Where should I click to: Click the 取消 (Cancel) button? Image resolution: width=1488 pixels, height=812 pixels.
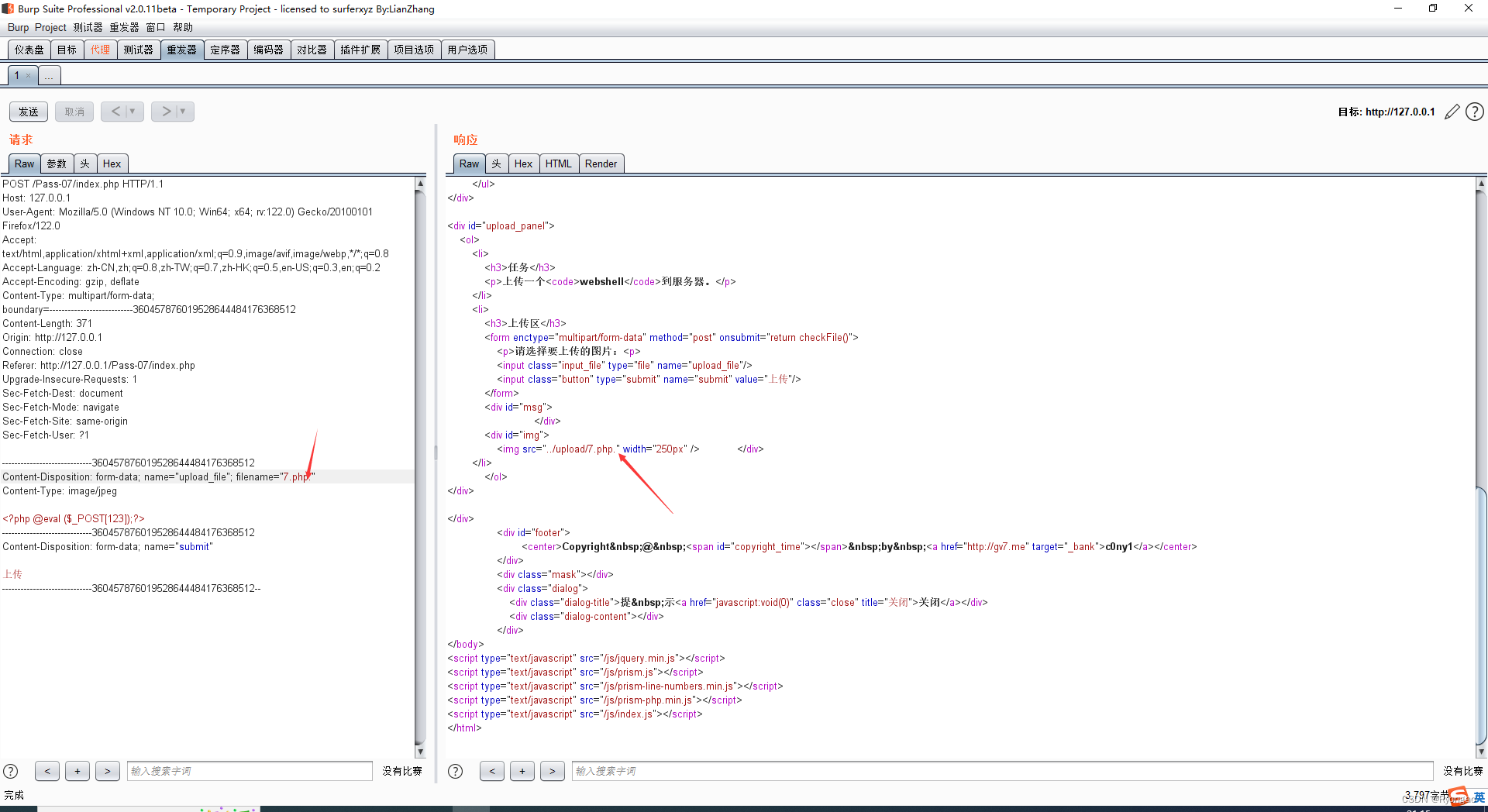point(74,112)
